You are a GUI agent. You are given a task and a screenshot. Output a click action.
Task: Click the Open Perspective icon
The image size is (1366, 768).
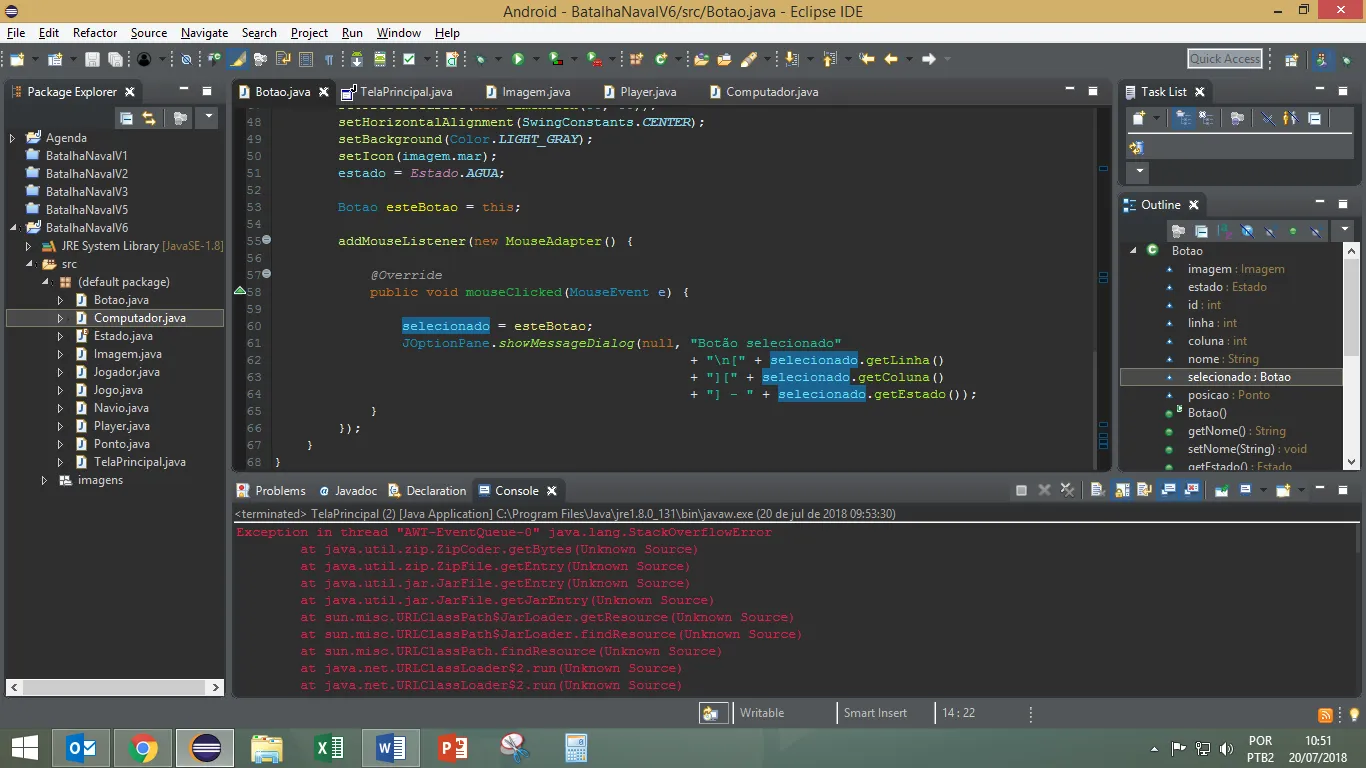[1293, 60]
